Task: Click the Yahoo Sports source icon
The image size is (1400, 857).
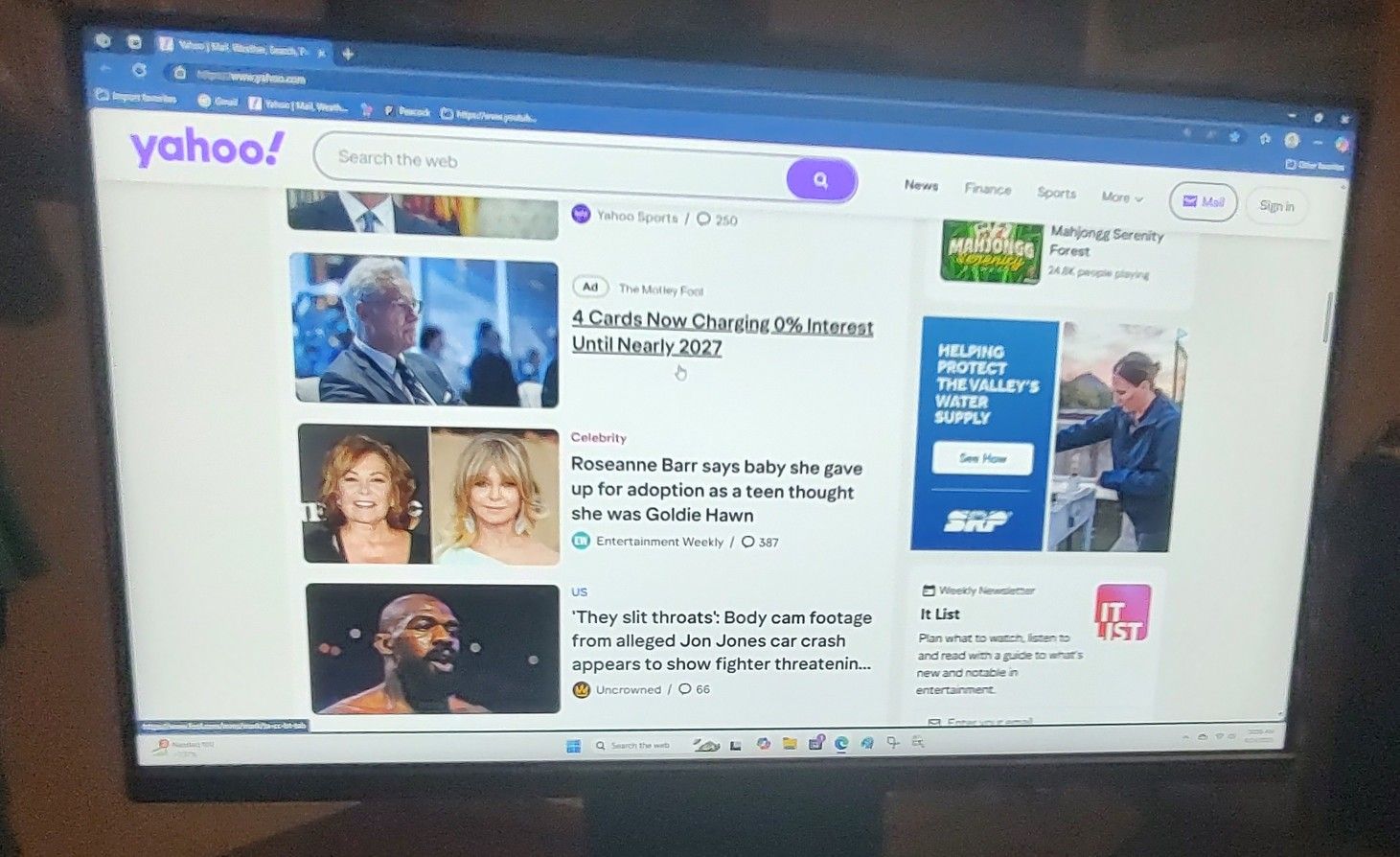Action: click(581, 214)
